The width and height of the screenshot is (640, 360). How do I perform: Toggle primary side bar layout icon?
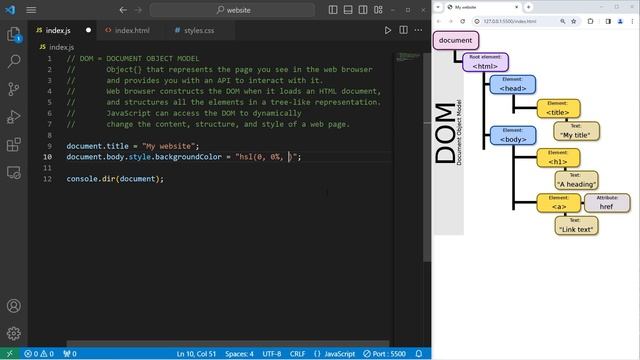tap(333, 10)
